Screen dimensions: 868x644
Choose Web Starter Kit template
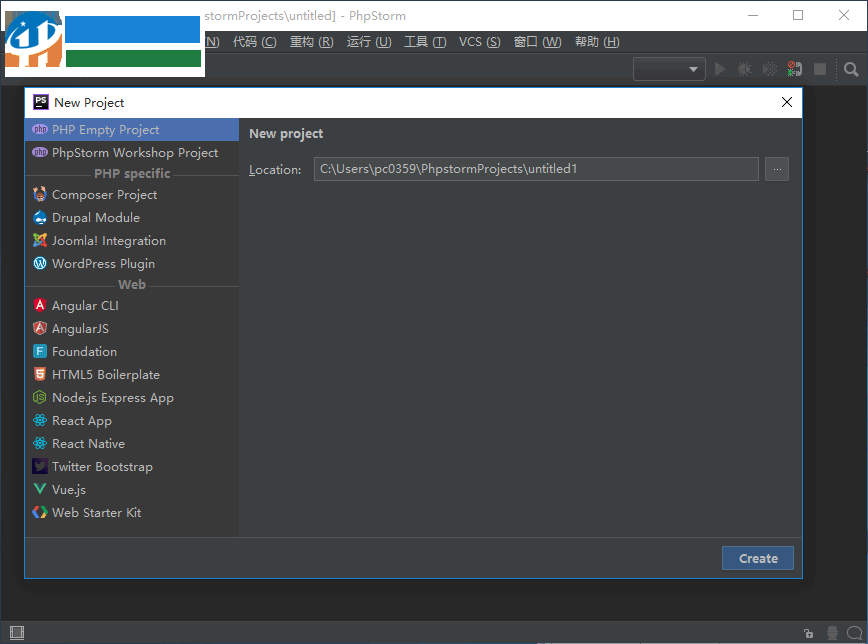(132, 513)
